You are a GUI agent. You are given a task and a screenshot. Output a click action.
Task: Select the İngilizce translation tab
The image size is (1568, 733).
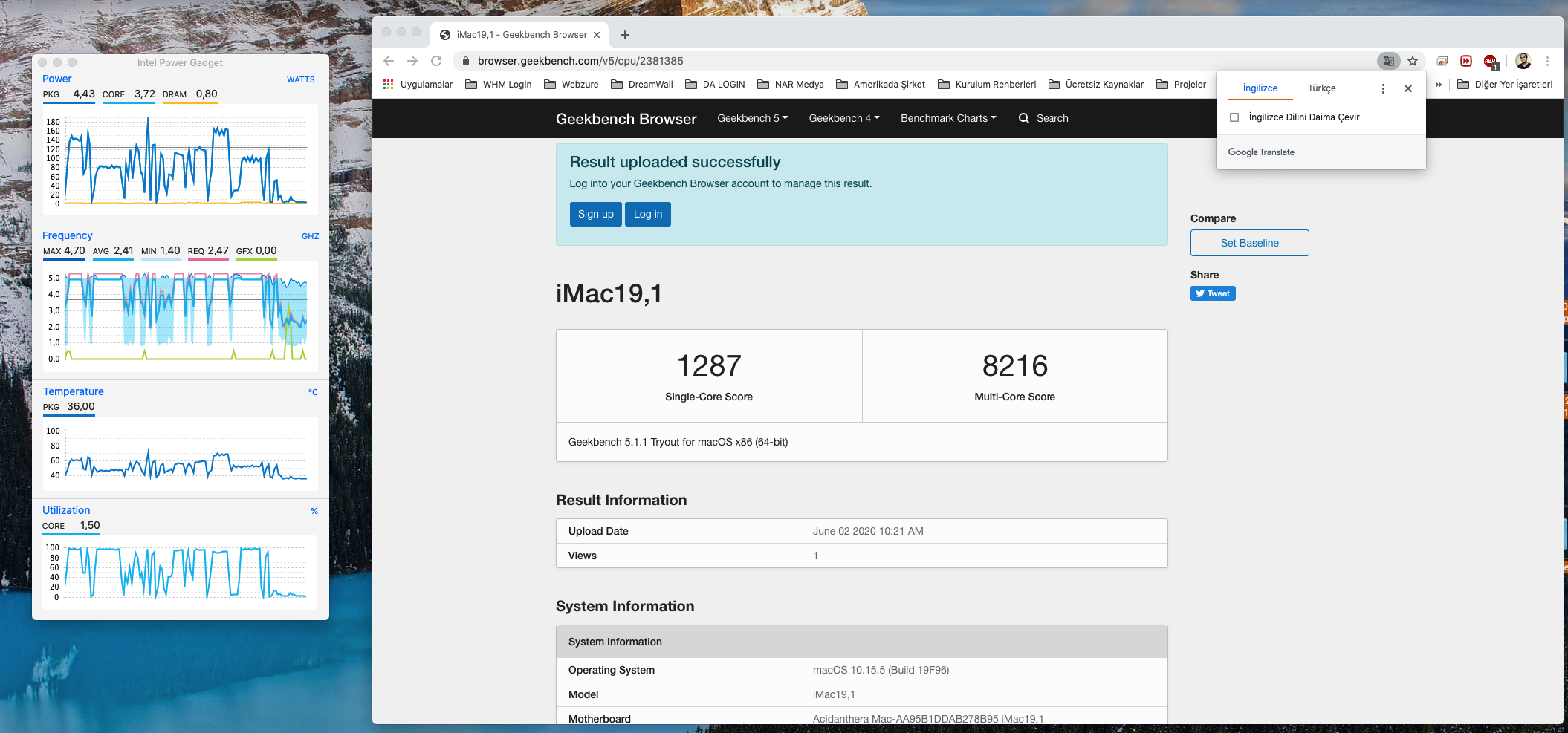pos(1260,88)
